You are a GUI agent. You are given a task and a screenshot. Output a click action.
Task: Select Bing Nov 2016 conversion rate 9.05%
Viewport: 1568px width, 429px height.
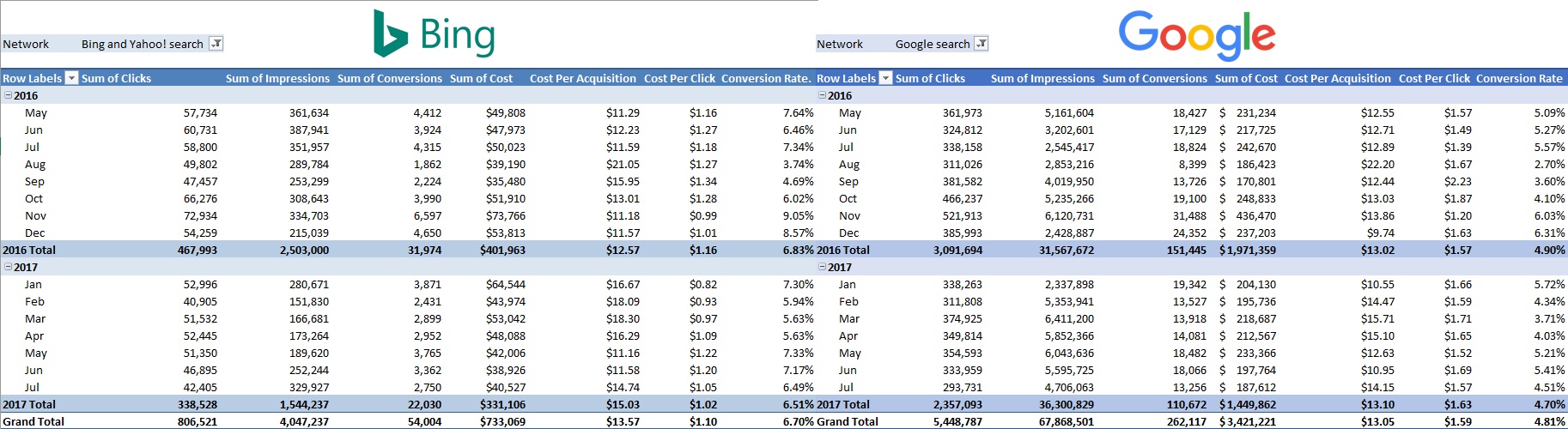[x=798, y=215]
